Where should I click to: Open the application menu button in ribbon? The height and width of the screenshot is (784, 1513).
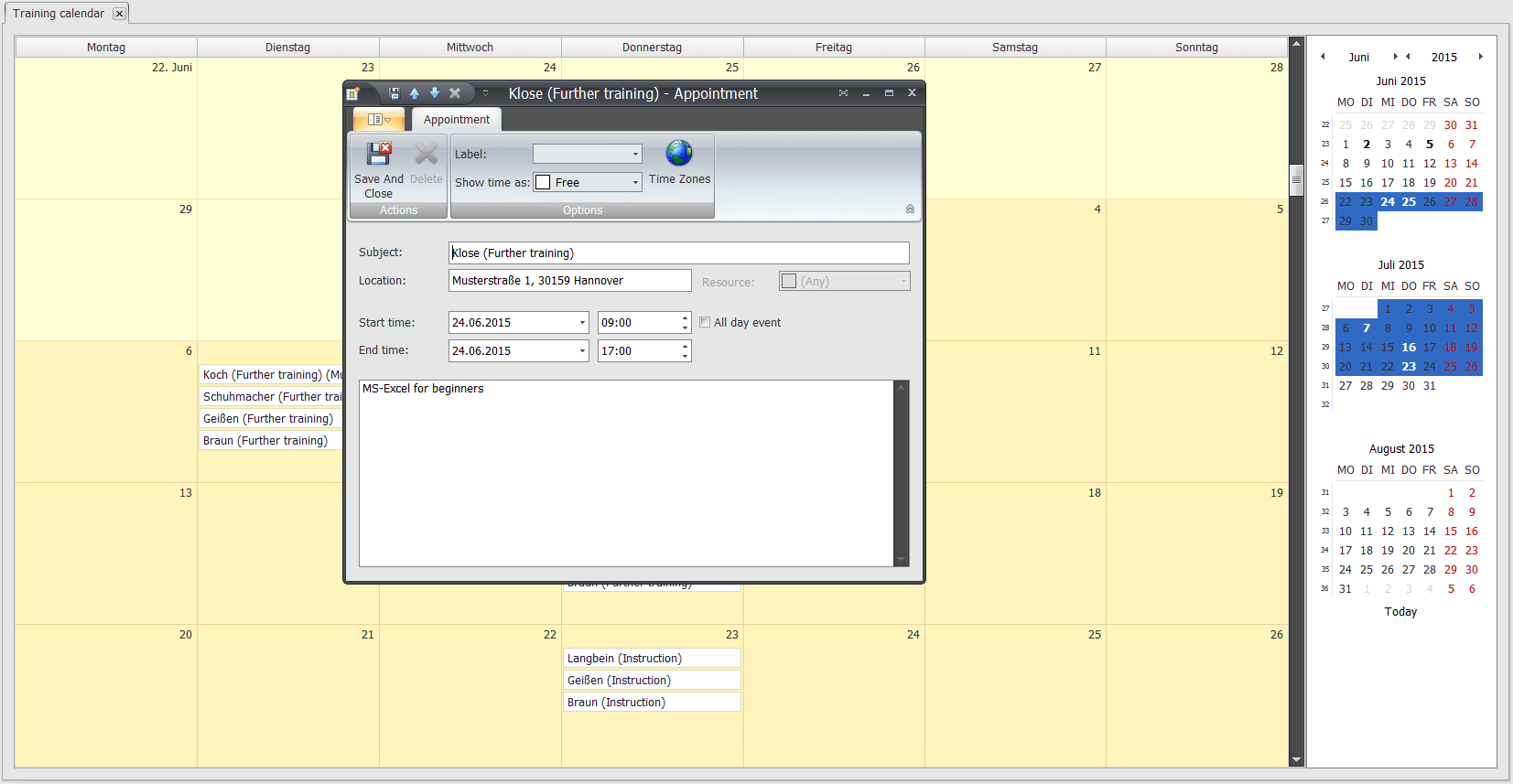pos(379,120)
